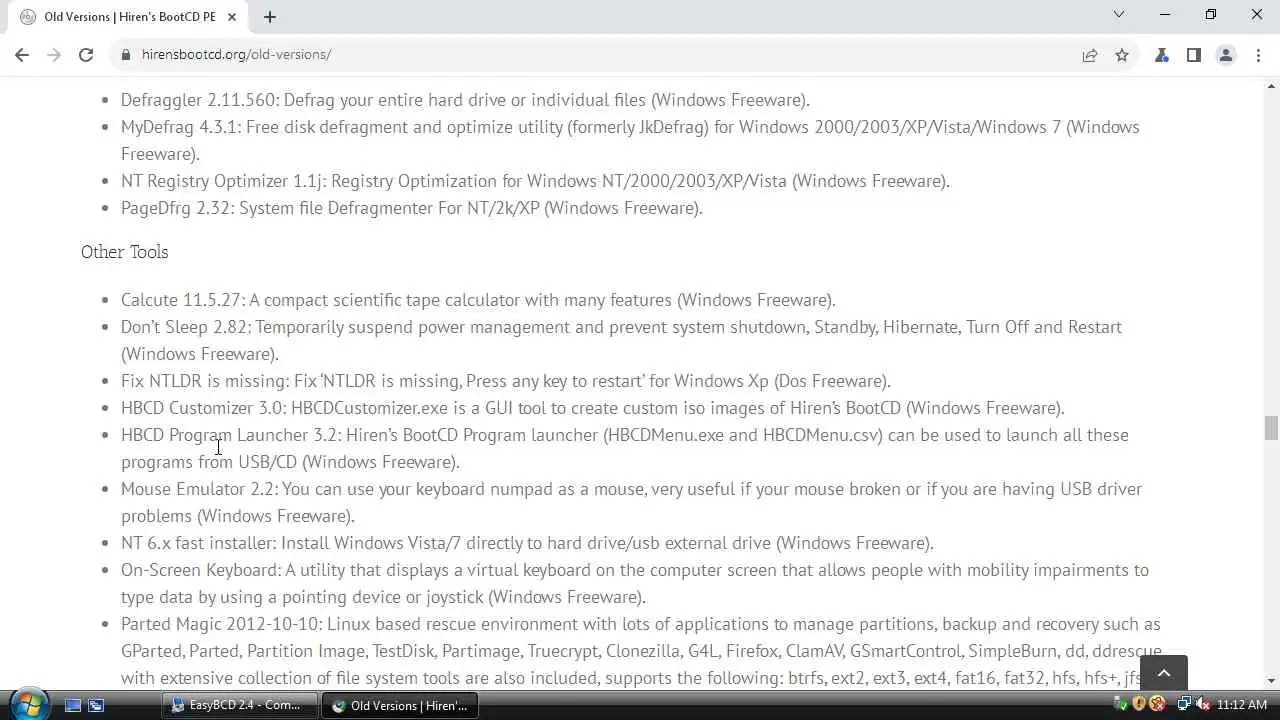
Task: Click the forward navigation arrow
Action: [54, 55]
